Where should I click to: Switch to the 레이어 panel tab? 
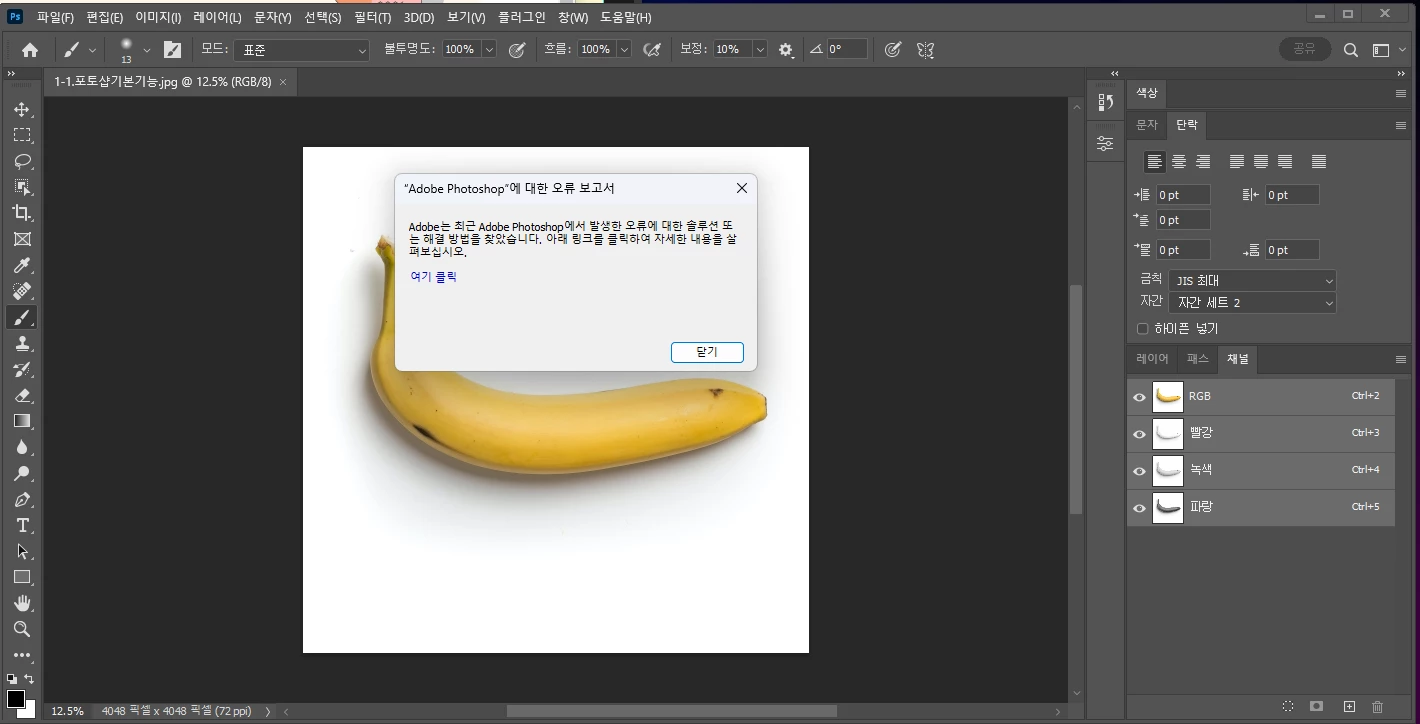tap(1152, 358)
